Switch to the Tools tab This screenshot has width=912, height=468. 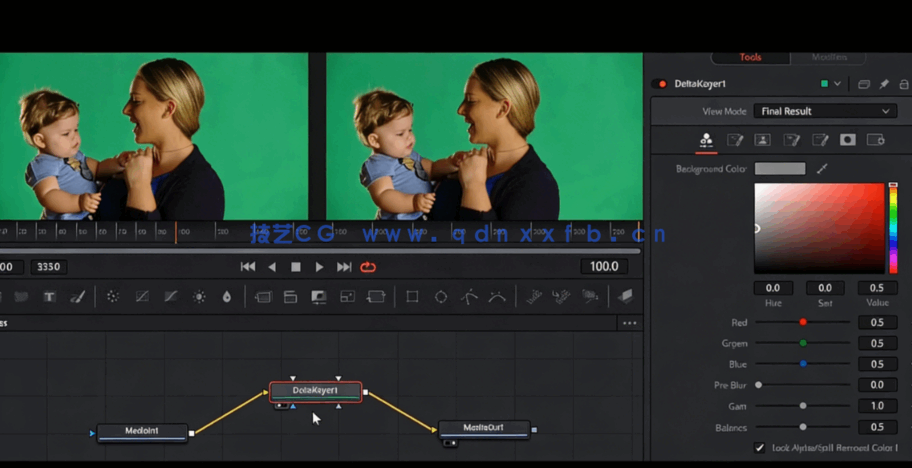[x=750, y=57]
